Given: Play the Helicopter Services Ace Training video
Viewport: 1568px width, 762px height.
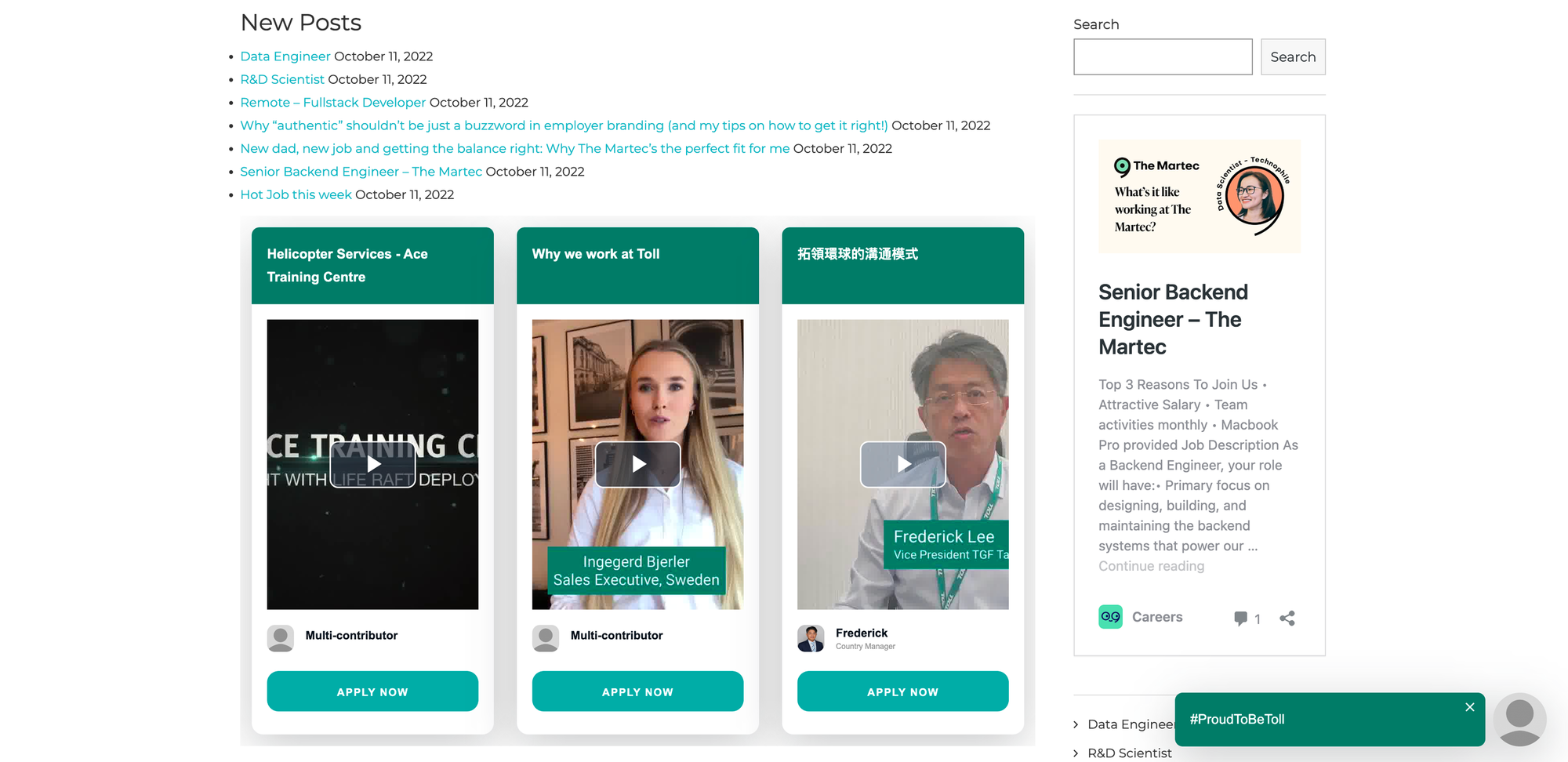Looking at the screenshot, I should pos(372,464).
